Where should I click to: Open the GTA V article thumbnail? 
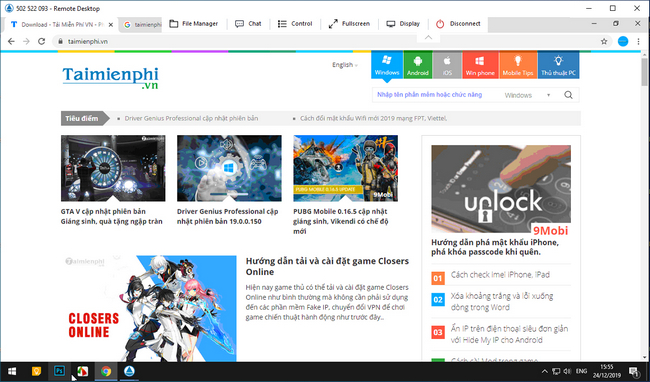[x=113, y=168]
